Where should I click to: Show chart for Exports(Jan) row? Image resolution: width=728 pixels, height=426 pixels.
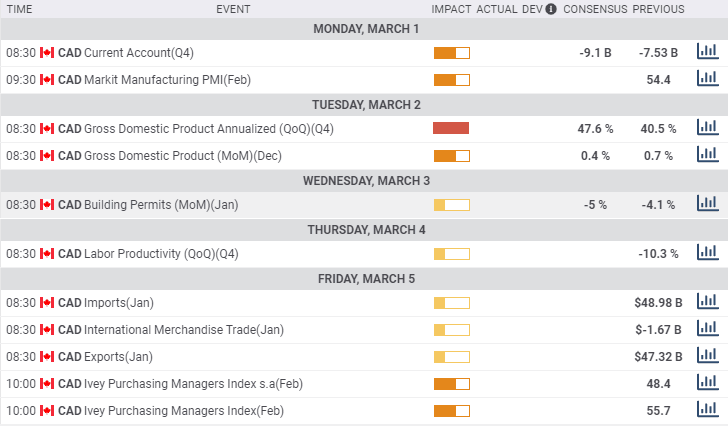tap(707, 356)
